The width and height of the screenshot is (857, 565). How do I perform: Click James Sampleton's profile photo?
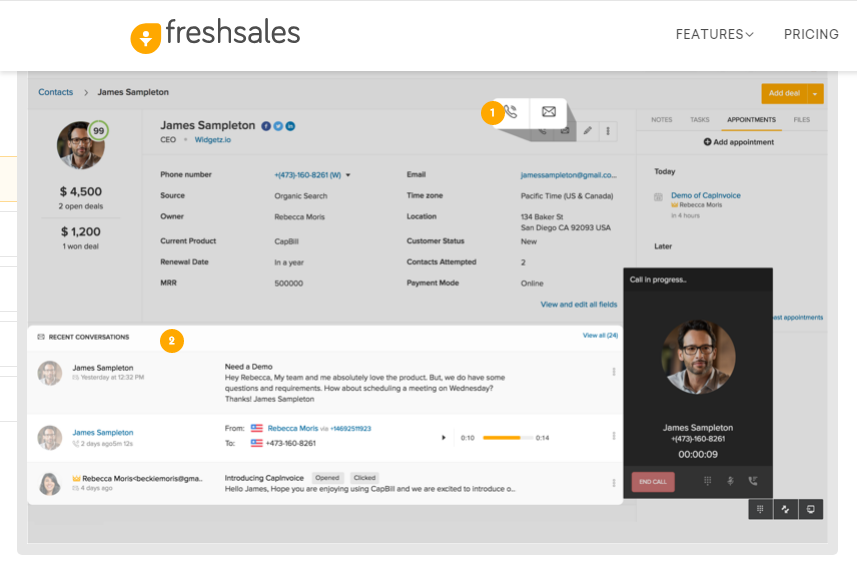click(x=80, y=145)
